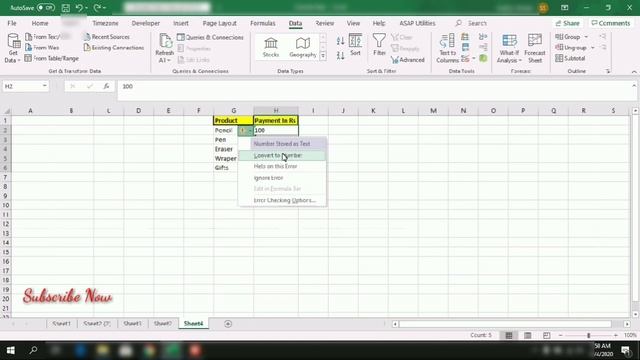Screen dimensions: 640x360
Task: Click From Table/Range
Action: [51, 58]
